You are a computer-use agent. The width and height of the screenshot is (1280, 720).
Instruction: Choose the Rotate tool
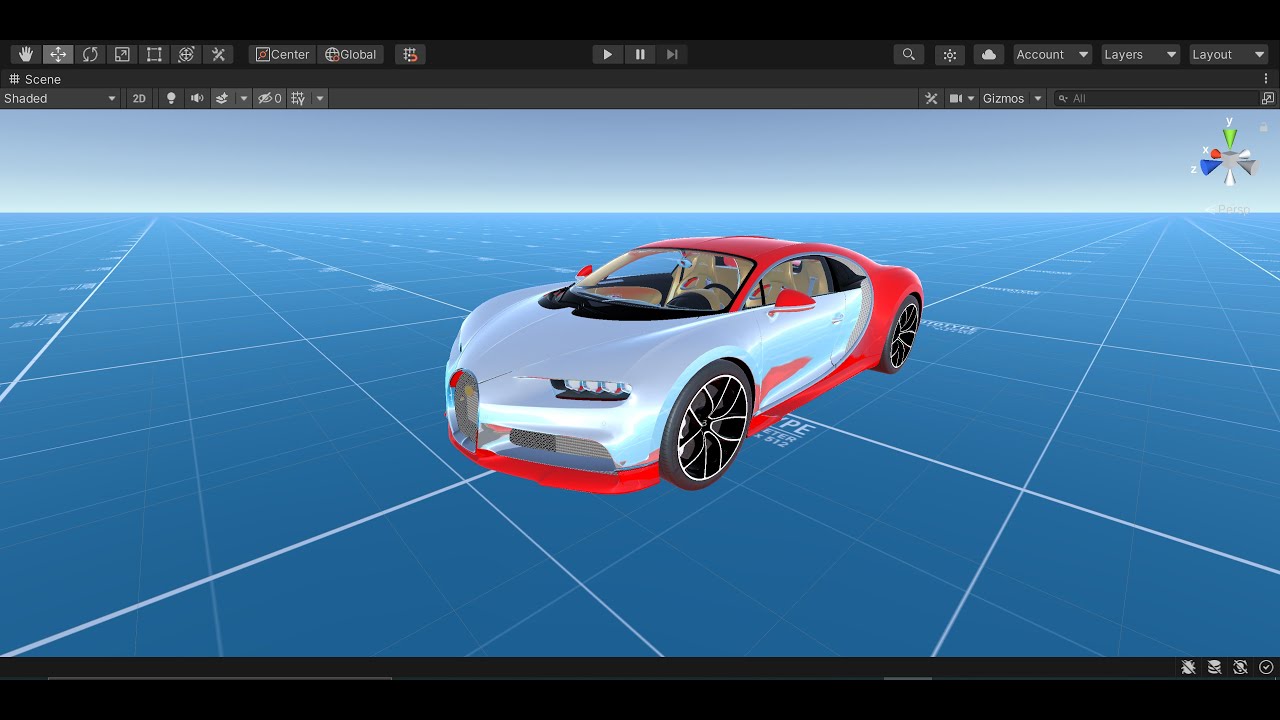pyautogui.click(x=90, y=54)
